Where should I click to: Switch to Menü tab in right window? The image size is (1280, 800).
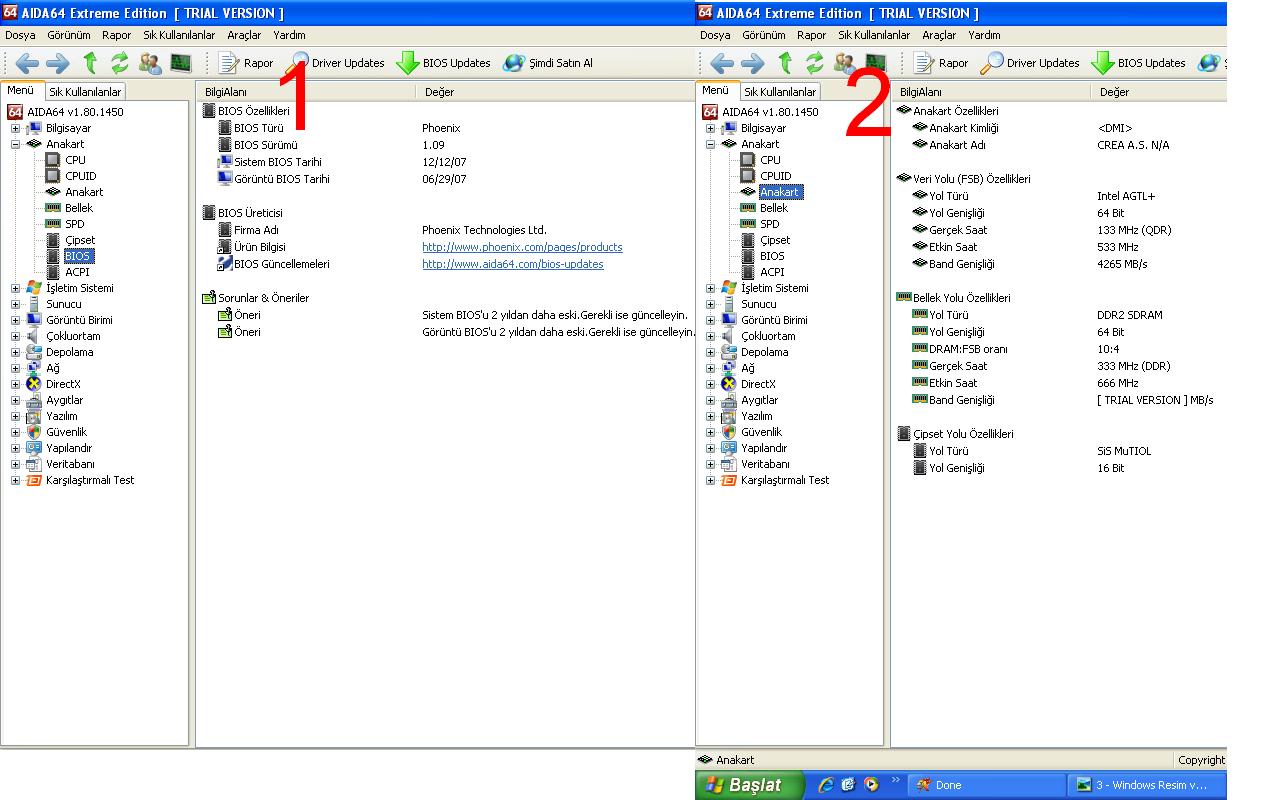pyautogui.click(x=716, y=90)
